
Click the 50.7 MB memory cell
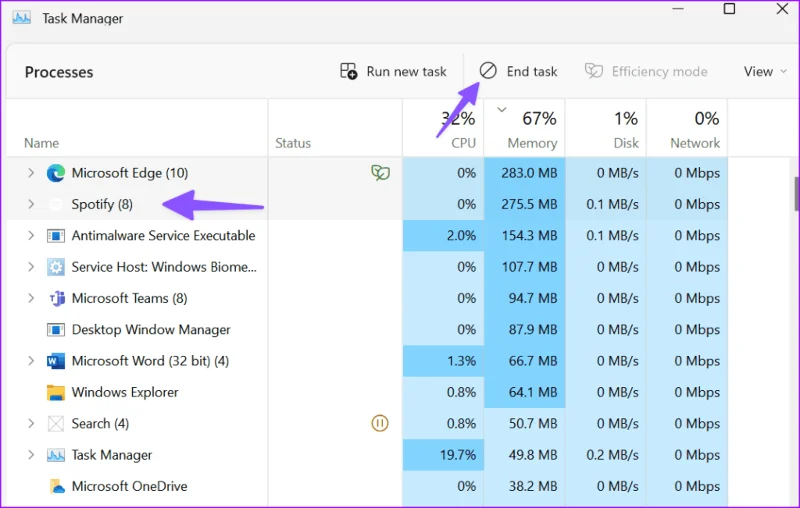pyautogui.click(x=524, y=423)
